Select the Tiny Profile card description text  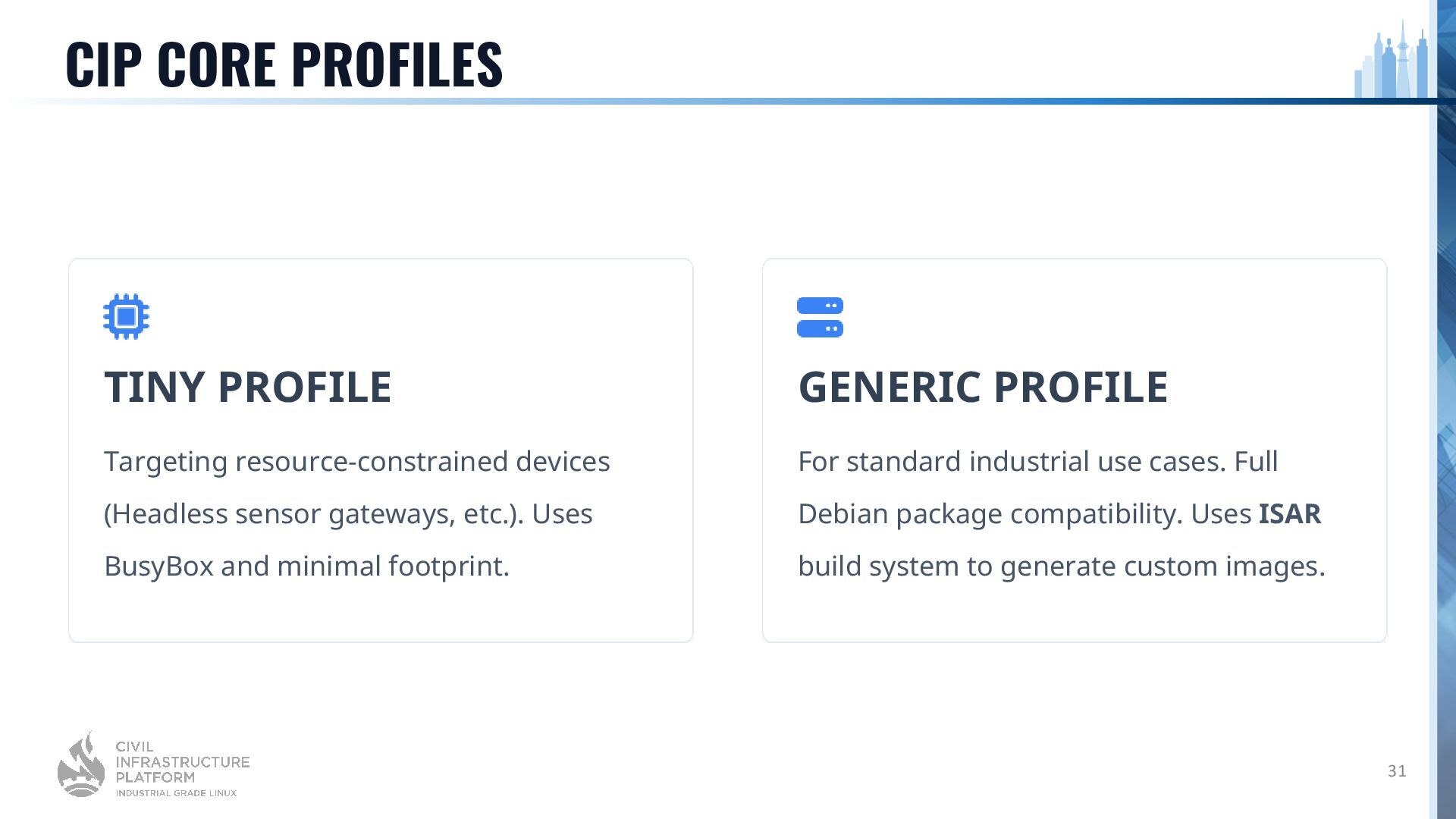point(357,513)
